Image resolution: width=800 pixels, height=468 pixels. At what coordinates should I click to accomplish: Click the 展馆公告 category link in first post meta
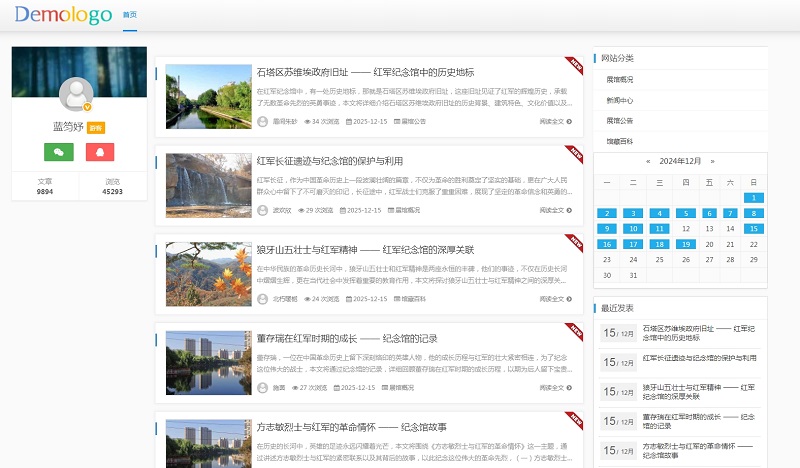(413, 121)
